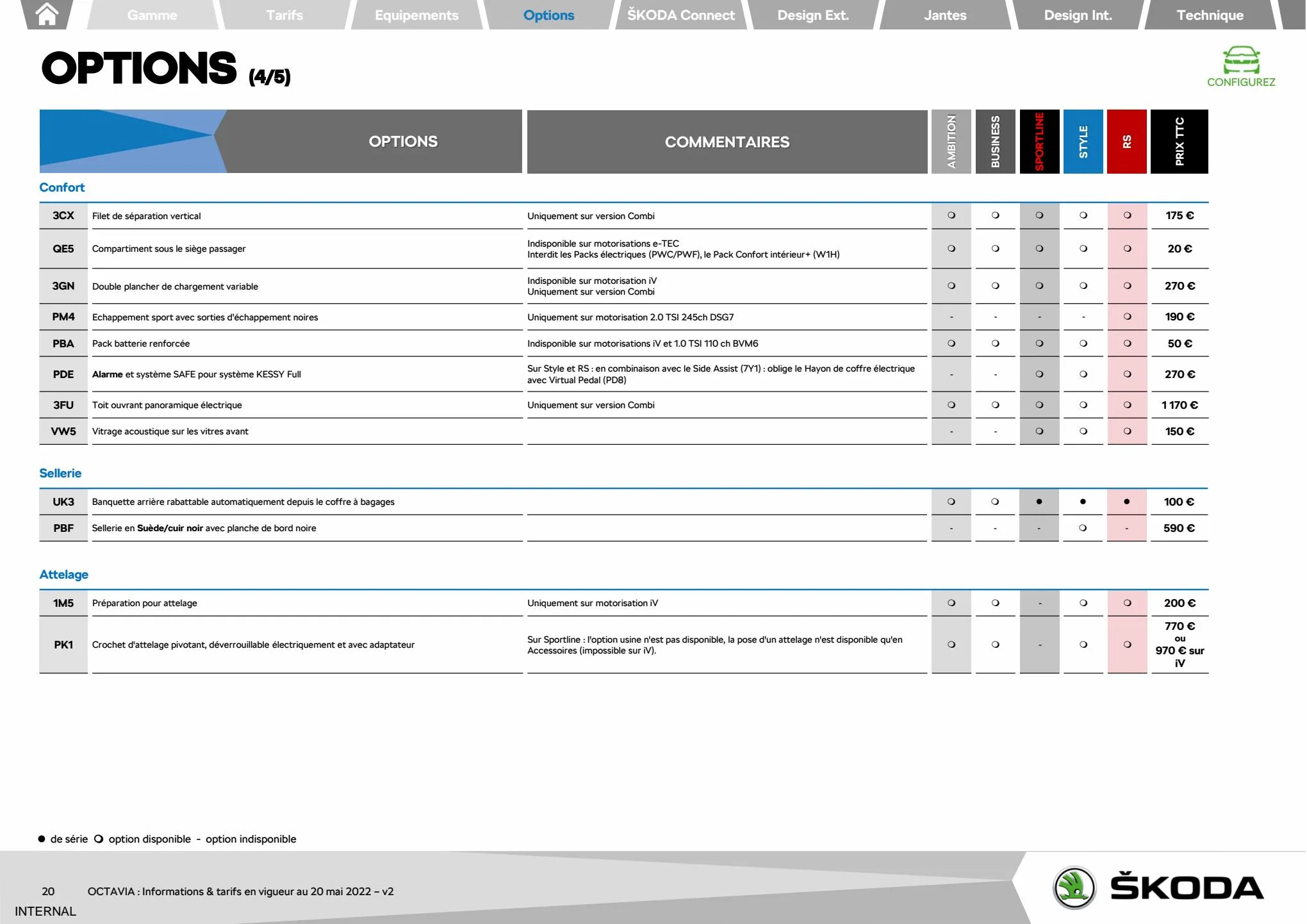Image resolution: width=1307 pixels, height=924 pixels.
Task: Click the Attelage section heading
Action: [x=63, y=574]
